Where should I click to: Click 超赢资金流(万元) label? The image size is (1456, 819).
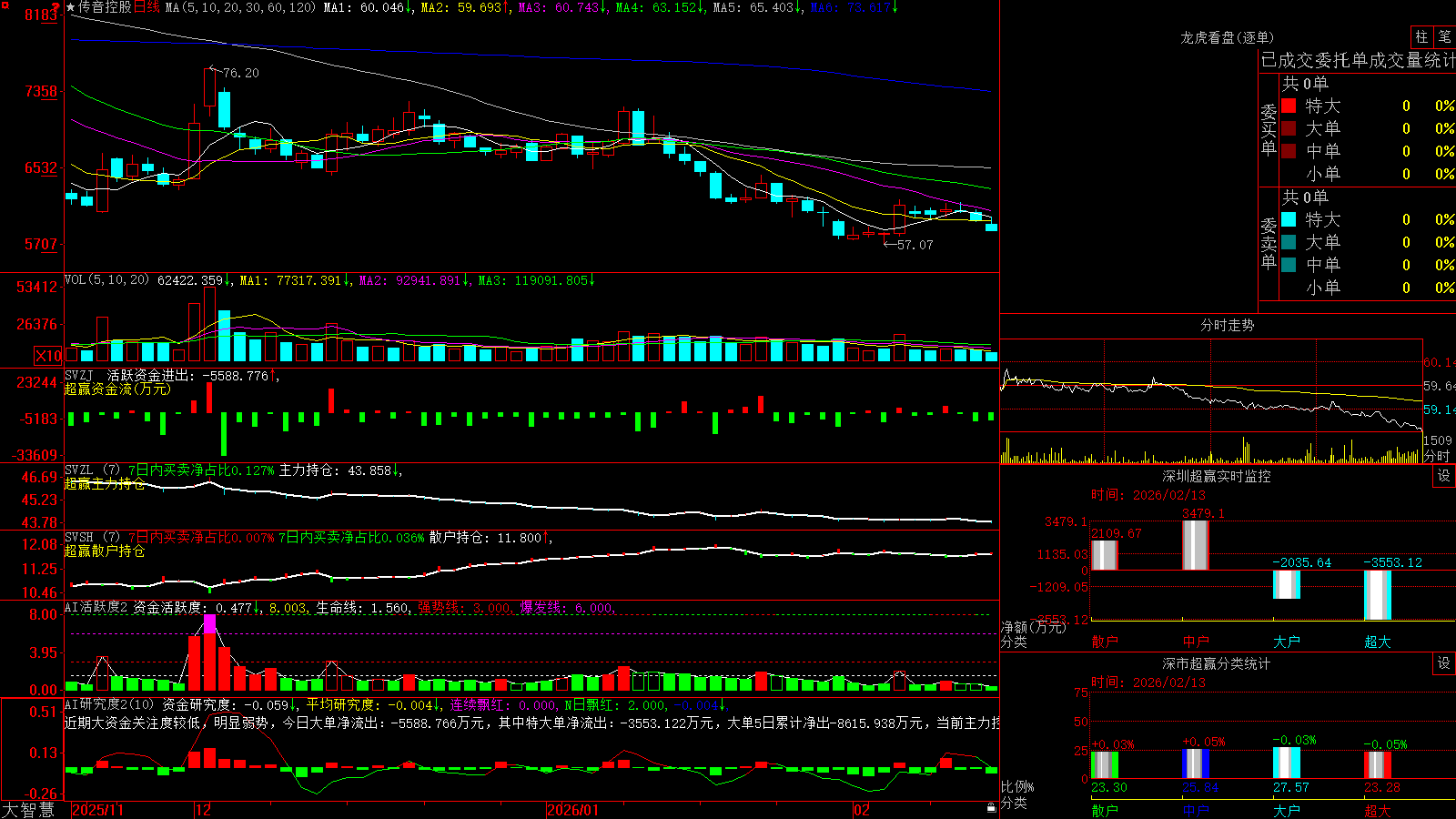[x=117, y=389]
